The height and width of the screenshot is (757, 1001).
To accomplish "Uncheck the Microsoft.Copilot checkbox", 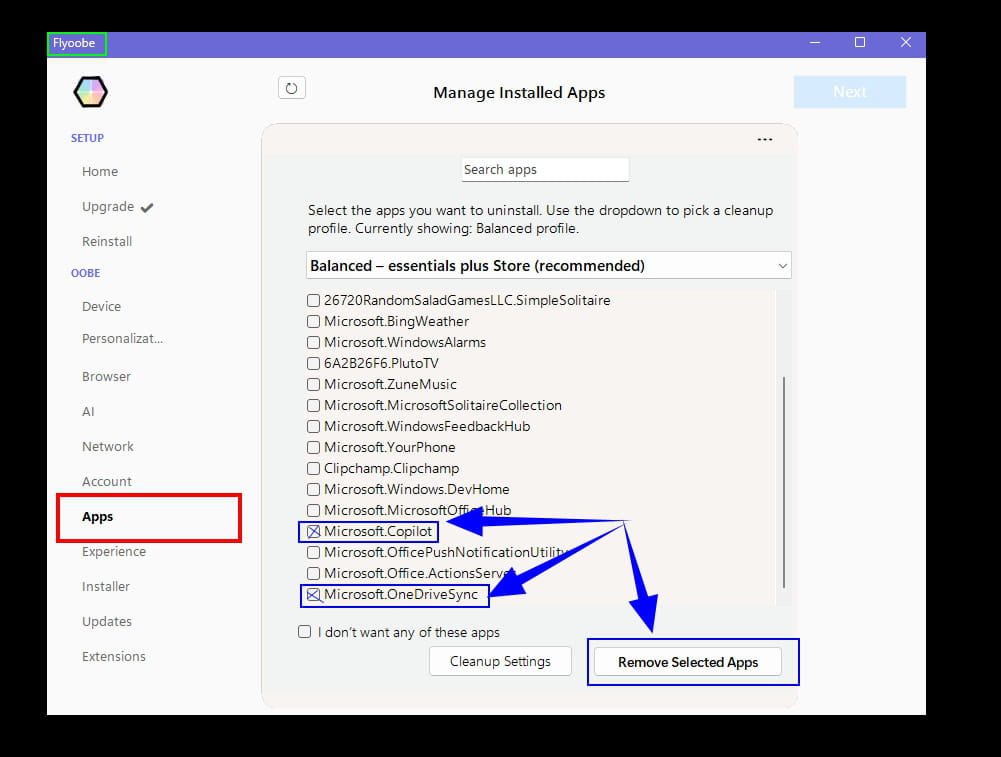I will [313, 532].
